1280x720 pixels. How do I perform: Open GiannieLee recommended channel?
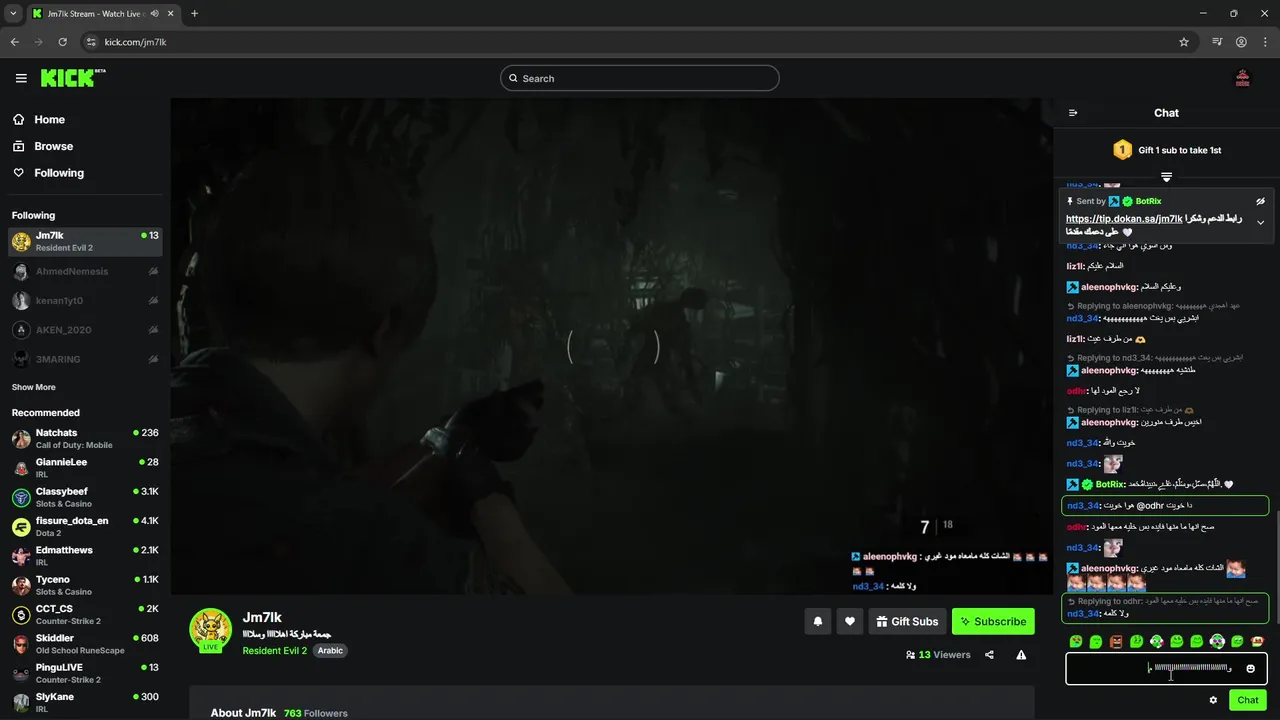coord(85,468)
